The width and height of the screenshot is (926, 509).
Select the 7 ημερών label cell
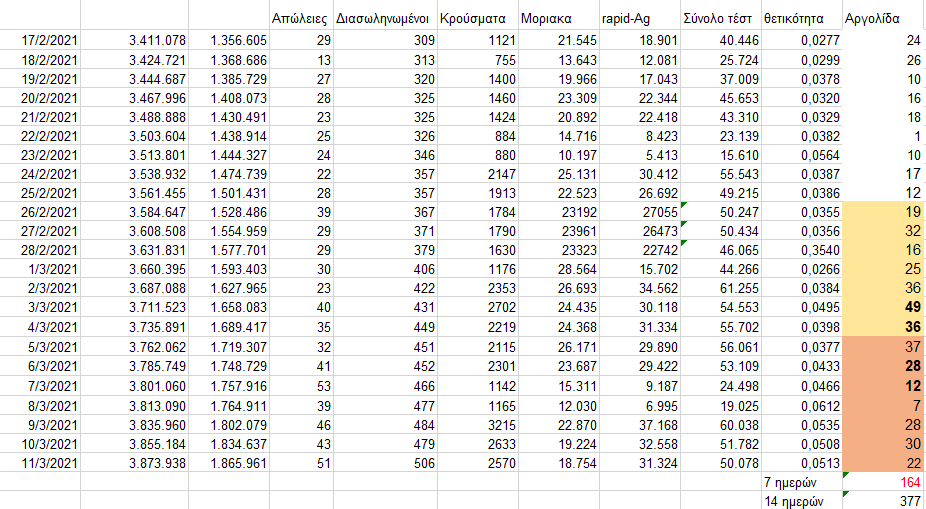click(800, 482)
